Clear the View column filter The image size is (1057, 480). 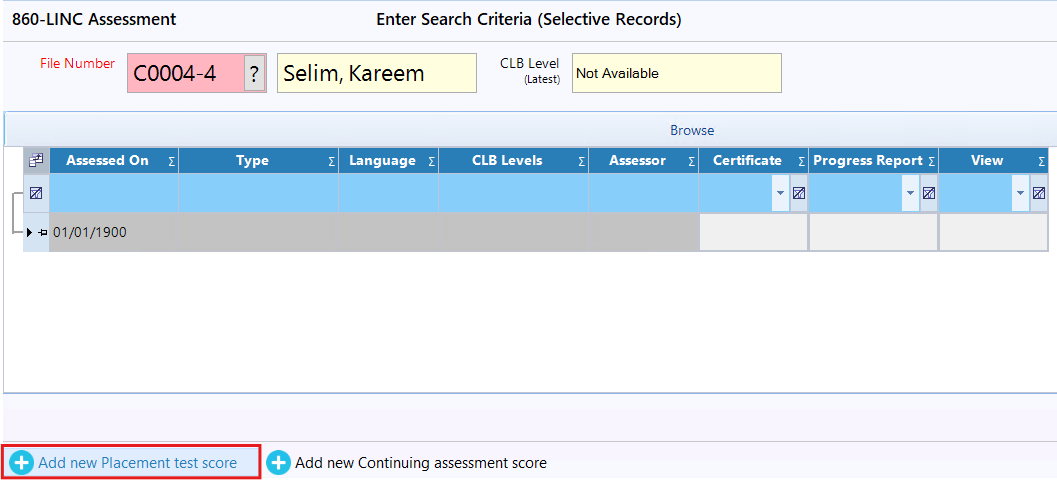(x=1039, y=193)
